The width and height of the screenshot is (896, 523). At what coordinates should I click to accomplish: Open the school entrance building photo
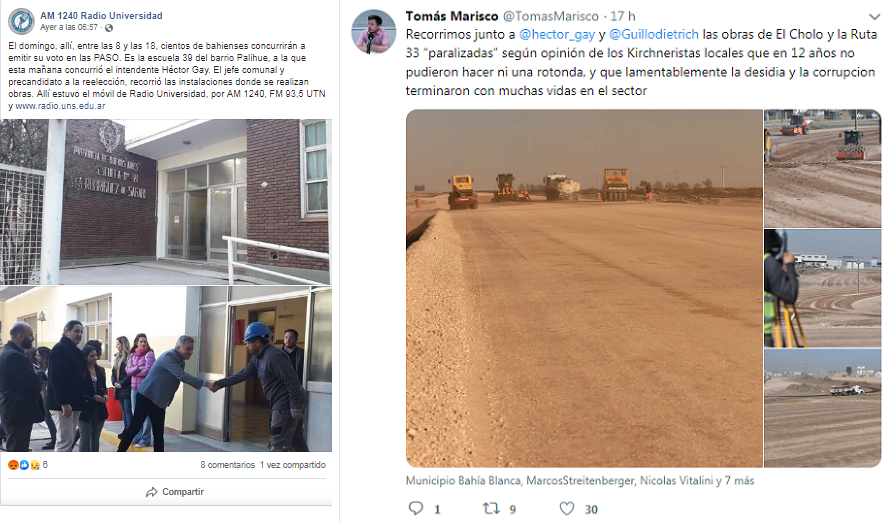166,201
